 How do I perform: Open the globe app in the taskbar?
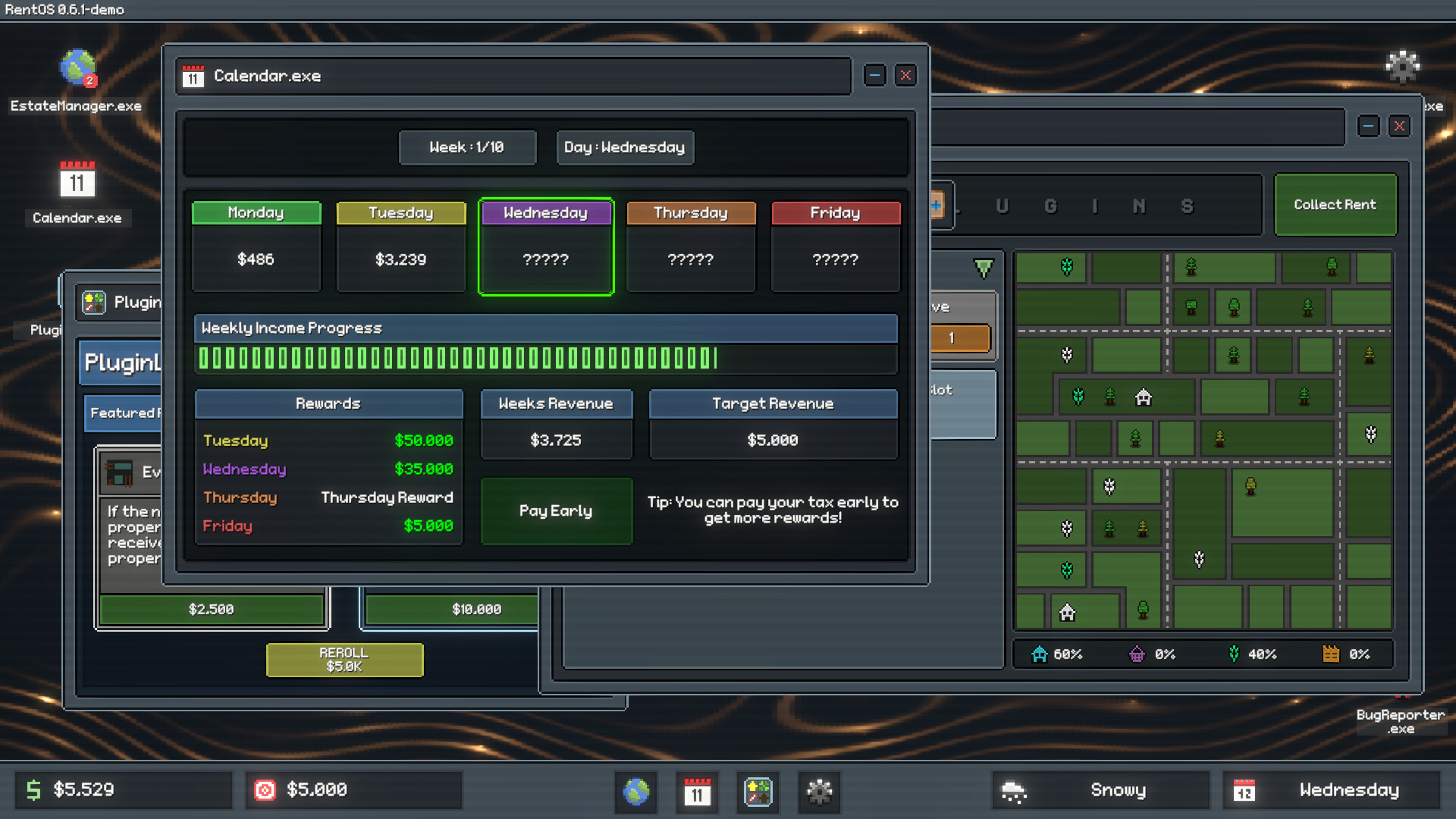635,792
